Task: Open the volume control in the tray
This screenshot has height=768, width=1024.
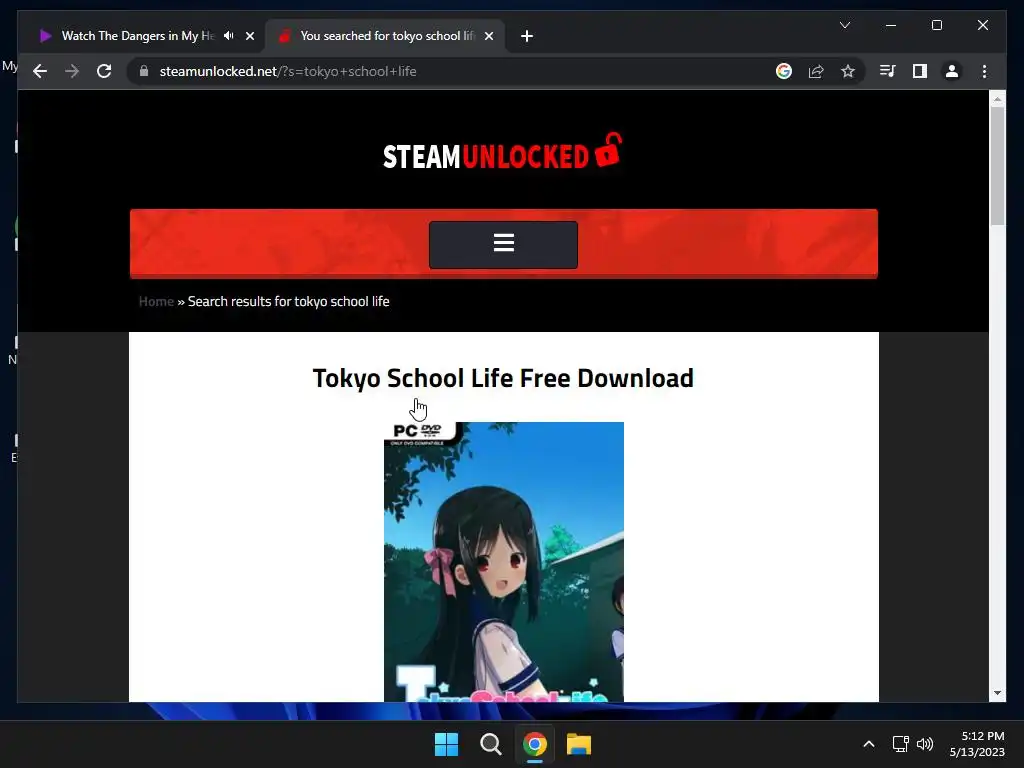Action: pos(925,744)
